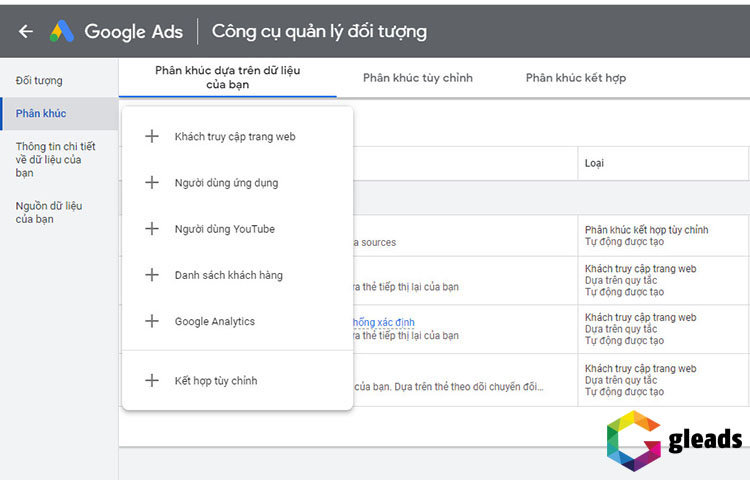The width and height of the screenshot is (750, 480).
Task: Select Khách truy cập trang web menu option
Action: pos(238,136)
